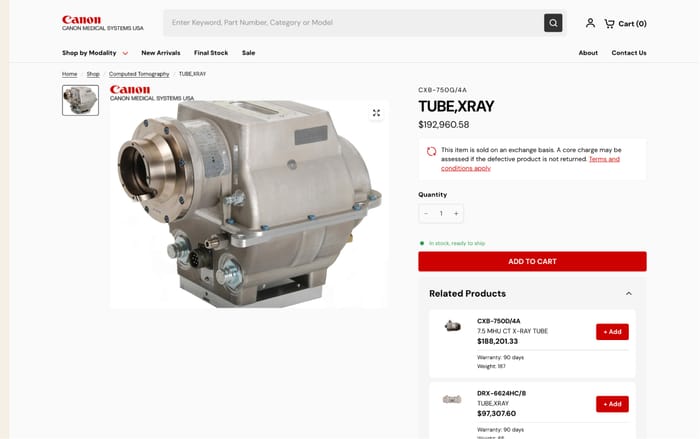Click the main X-ray tube product image

249,204
